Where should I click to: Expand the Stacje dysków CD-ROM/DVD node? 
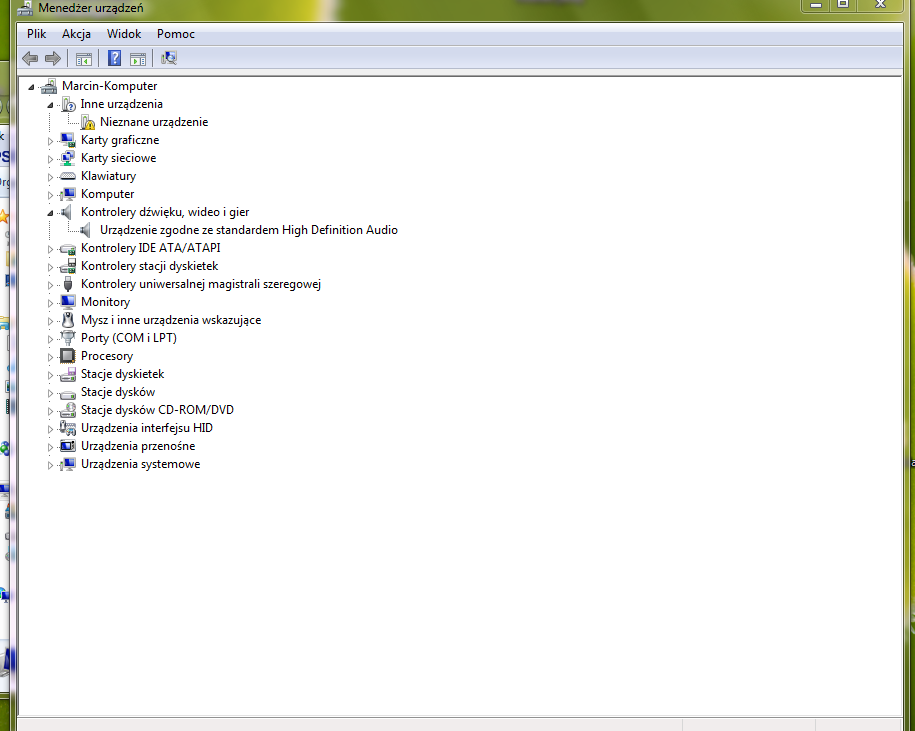click(50, 411)
